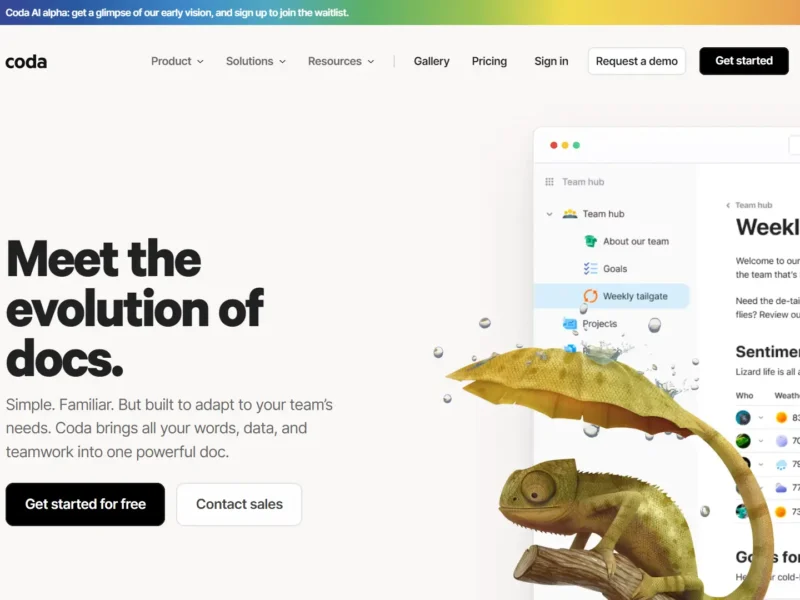Click the grid icon beside Team hub
Viewport: 800px width, 600px height.
pyautogui.click(x=549, y=182)
